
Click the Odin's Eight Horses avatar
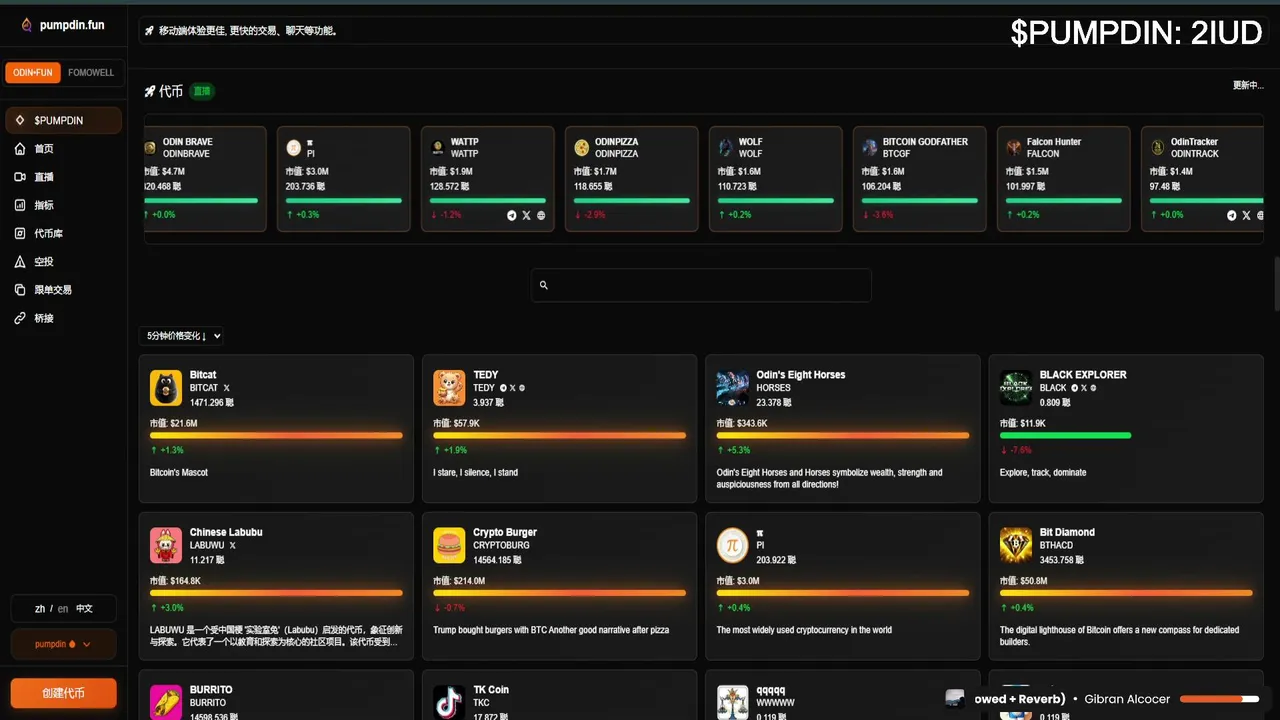click(733, 388)
